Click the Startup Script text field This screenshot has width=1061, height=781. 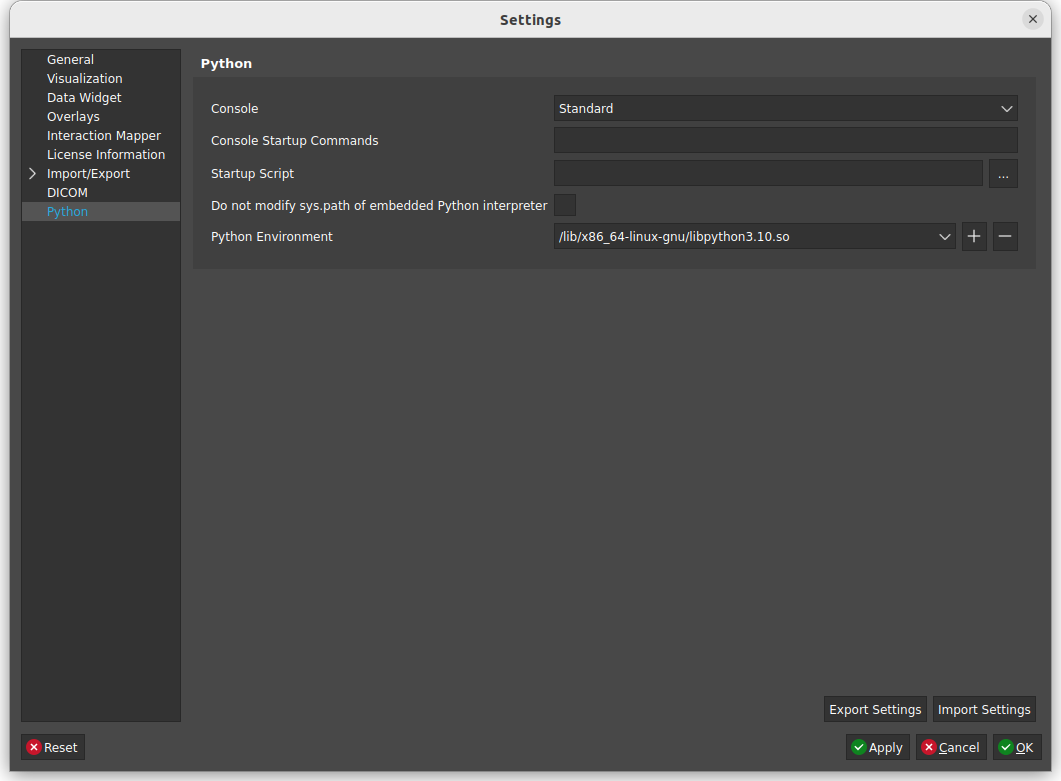768,173
